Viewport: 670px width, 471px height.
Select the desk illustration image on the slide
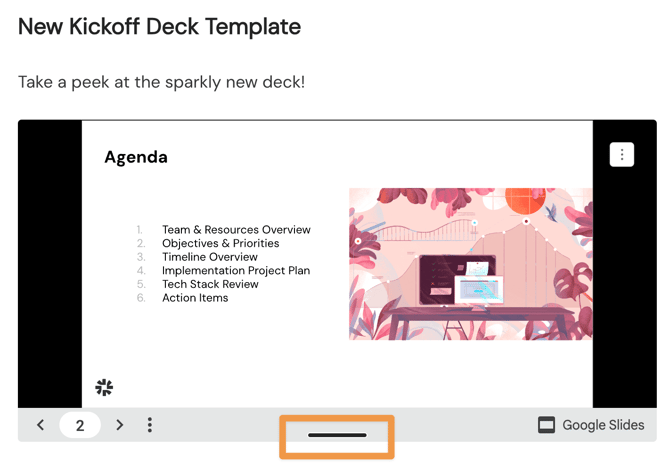pyautogui.click(x=470, y=264)
